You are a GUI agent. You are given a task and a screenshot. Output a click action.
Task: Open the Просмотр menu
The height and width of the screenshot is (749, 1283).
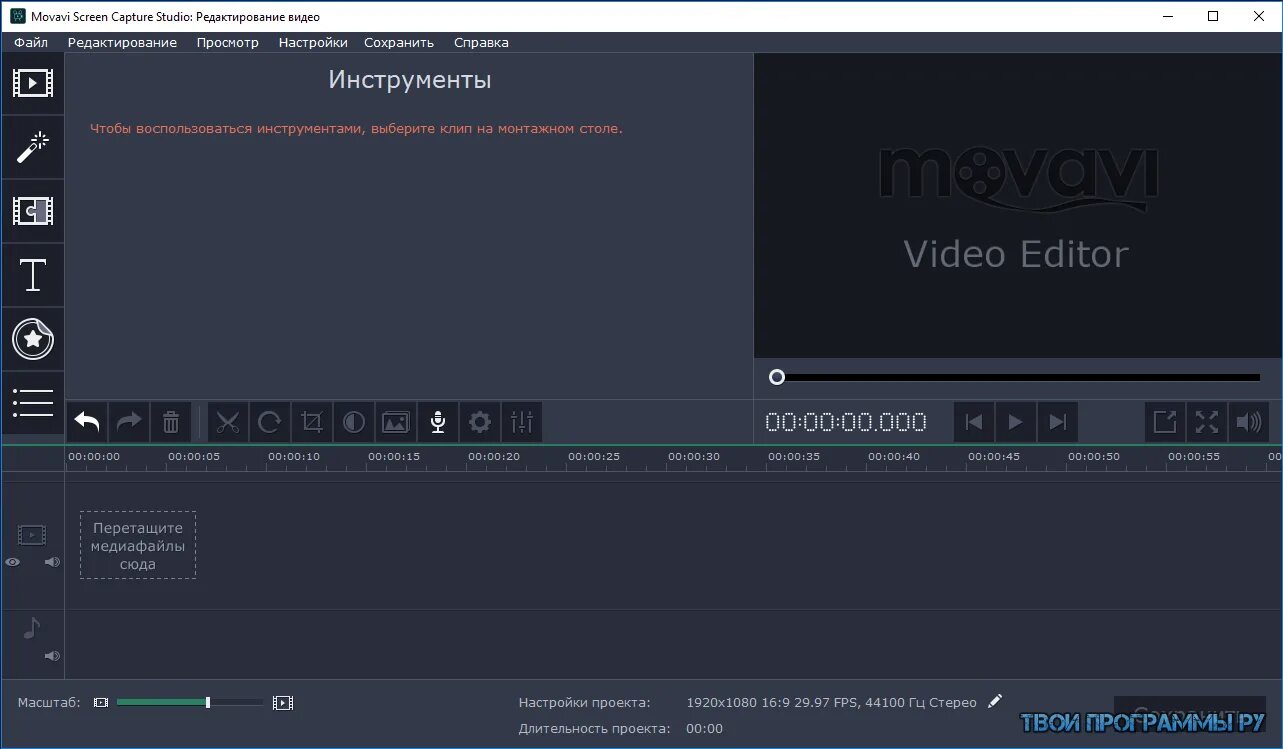227,42
